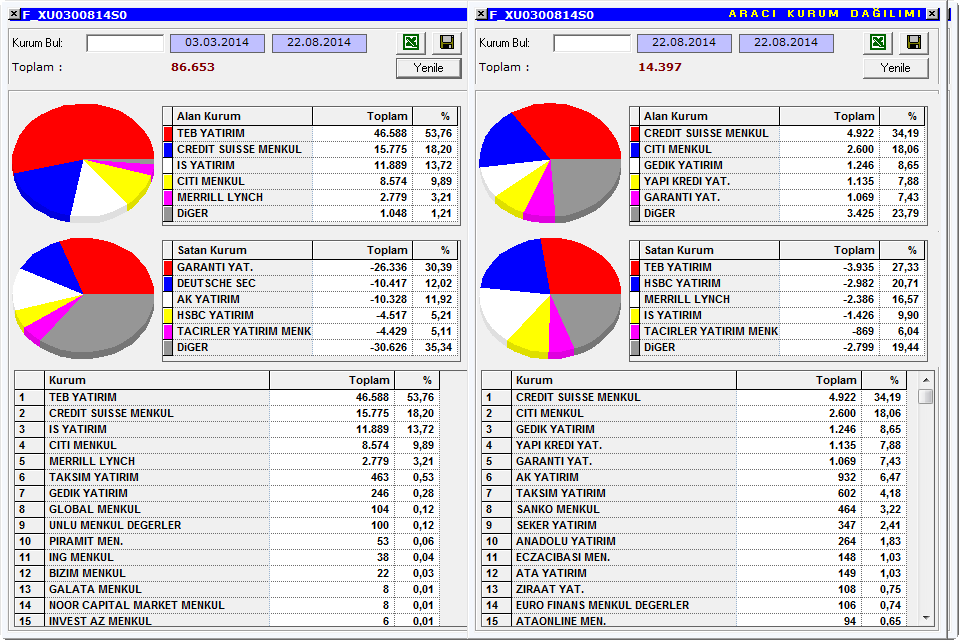959x640 pixels.
Task: Refresh right panel using Yenile
Action: [895, 68]
